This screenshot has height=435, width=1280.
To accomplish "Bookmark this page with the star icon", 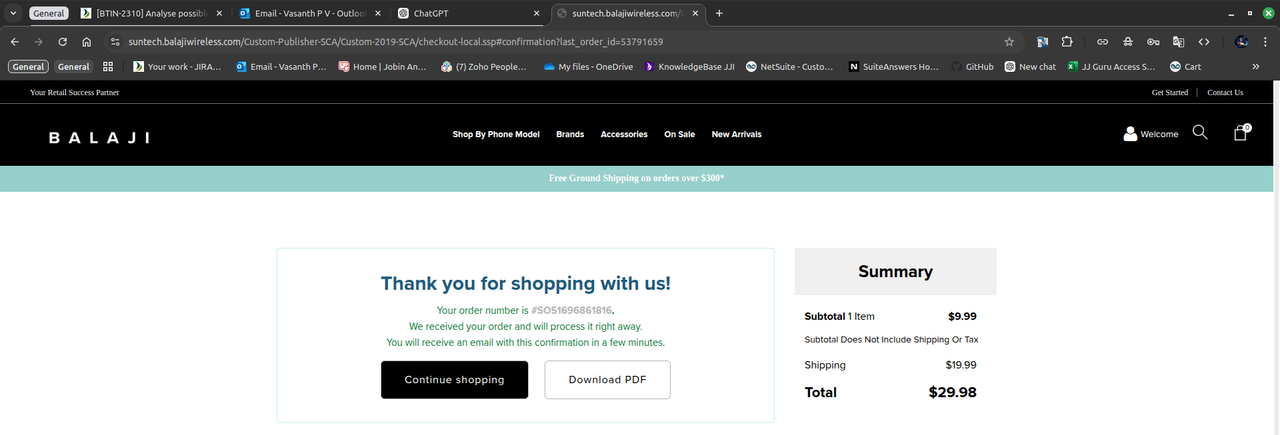I will 1009,42.
